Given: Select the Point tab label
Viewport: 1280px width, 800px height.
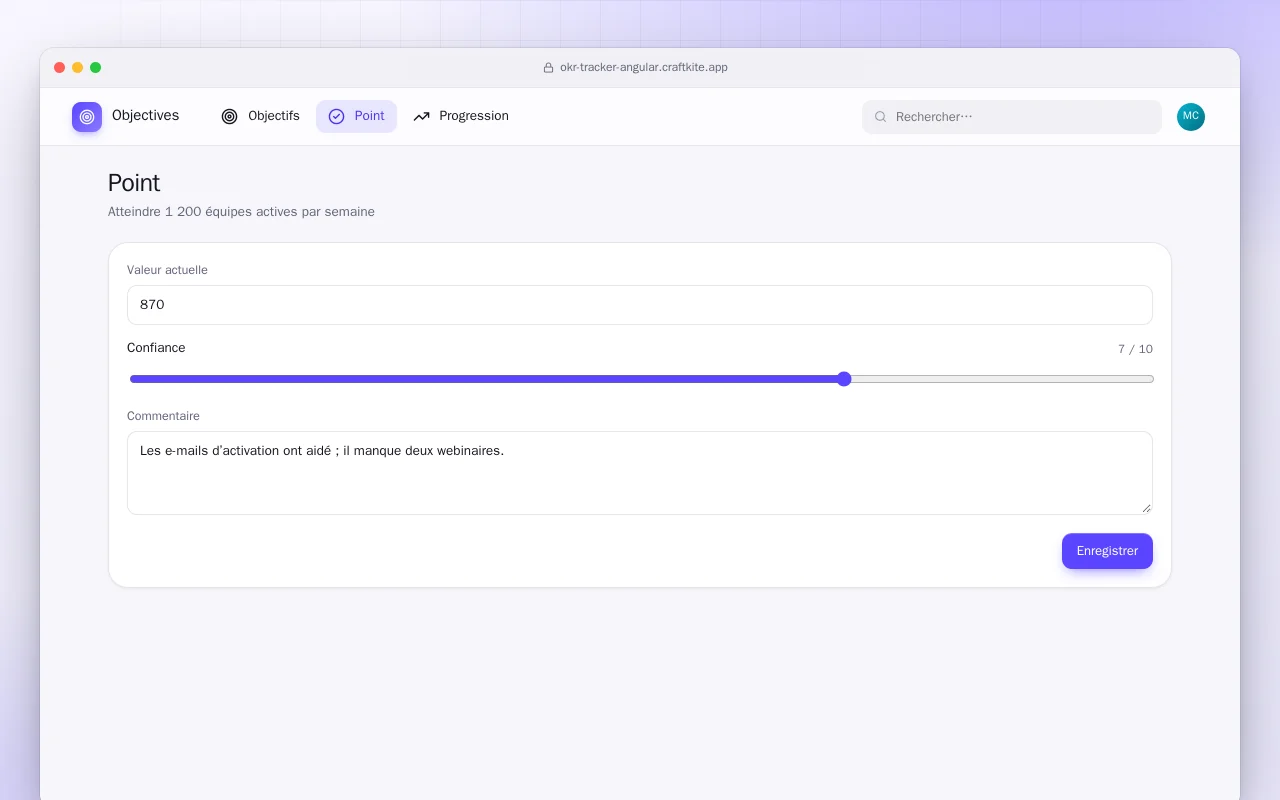Looking at the screenshot, I should (369, 116).
